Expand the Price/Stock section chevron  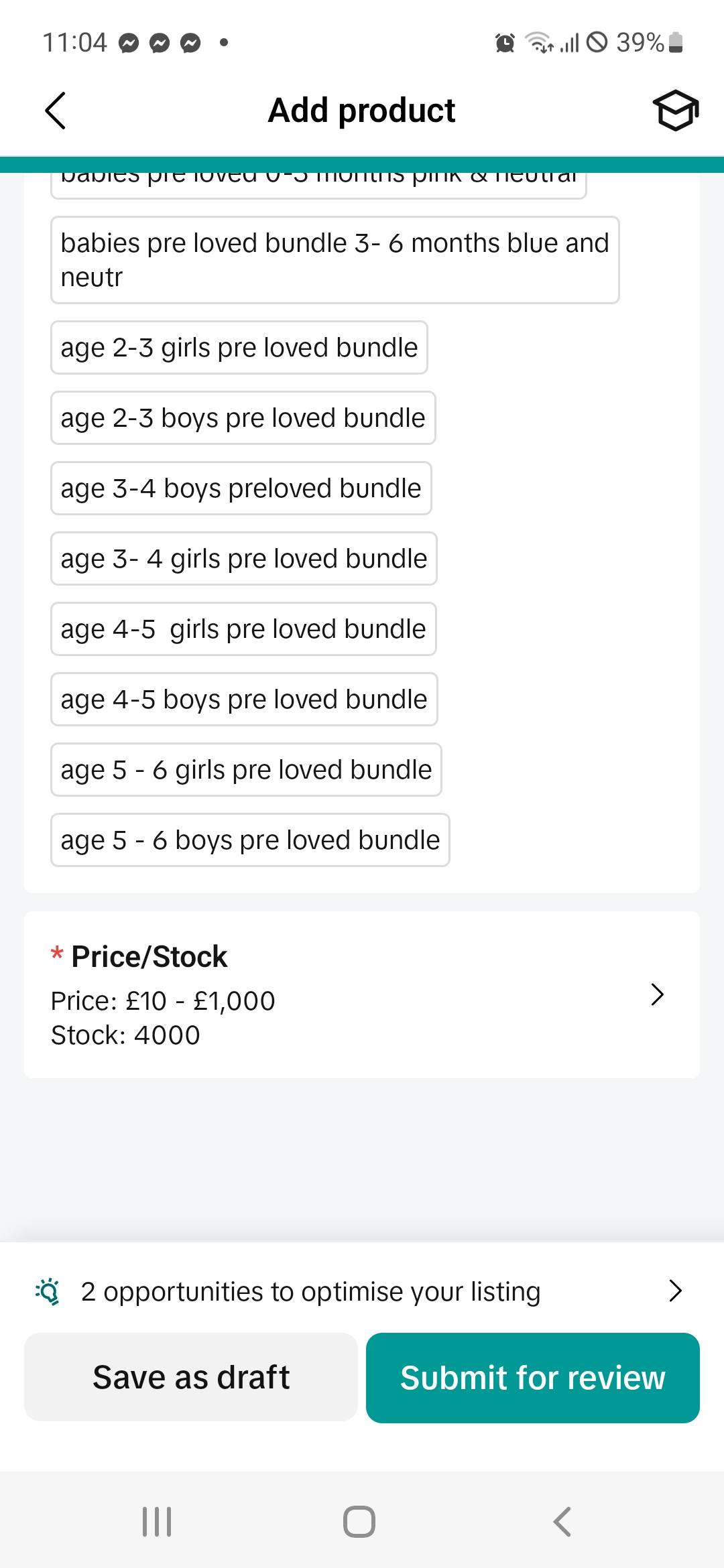click(658, 994)
